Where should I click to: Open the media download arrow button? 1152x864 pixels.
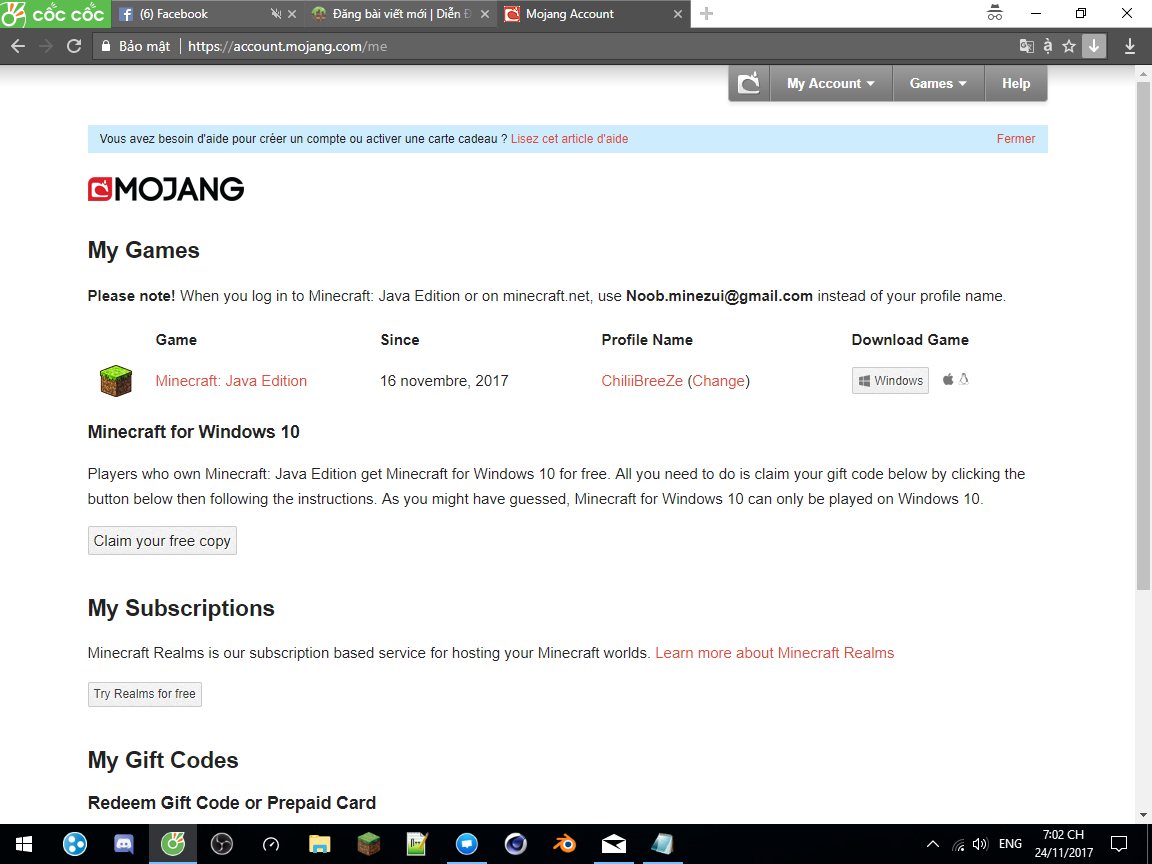click(1093, 46)
